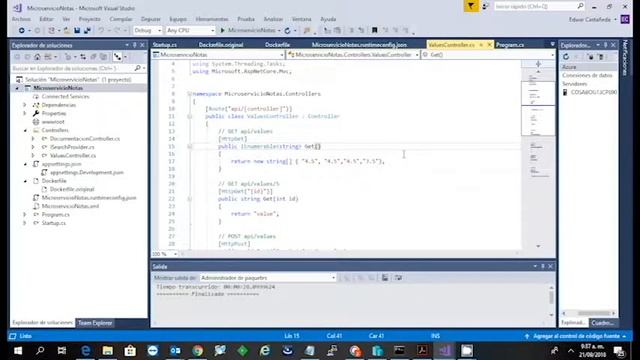The height and width of the screenshot is (360, 640).
Task: Select MicroservicioNotas.xml in the tree
Action: 70,206
